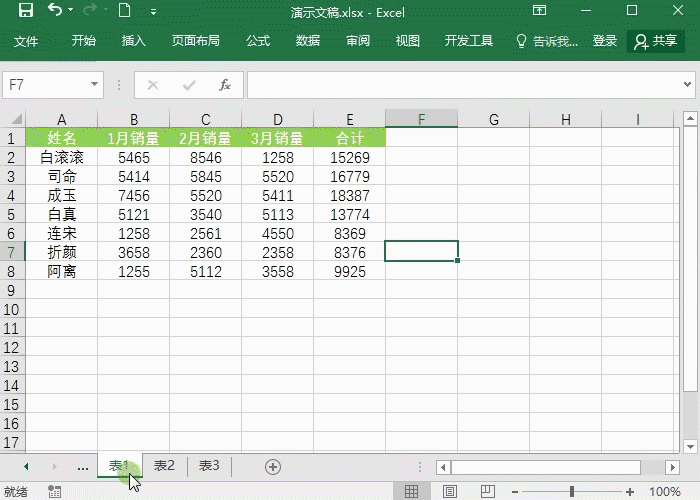Screen dimensions: 700x500
Task: Switch to sheet tab 表2
Action: (164, 466)
